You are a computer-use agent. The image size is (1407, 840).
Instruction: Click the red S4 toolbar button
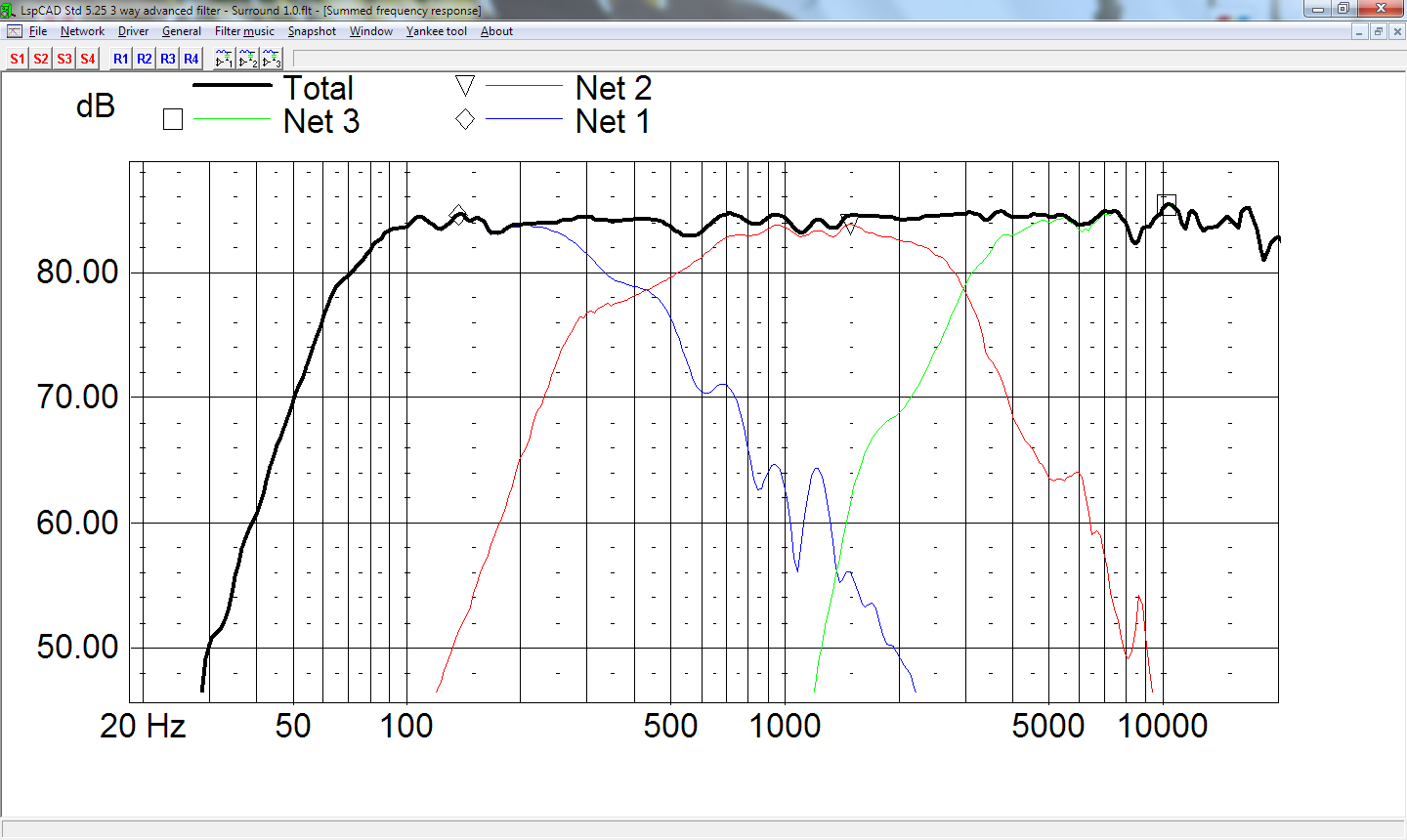pos(88,59)
